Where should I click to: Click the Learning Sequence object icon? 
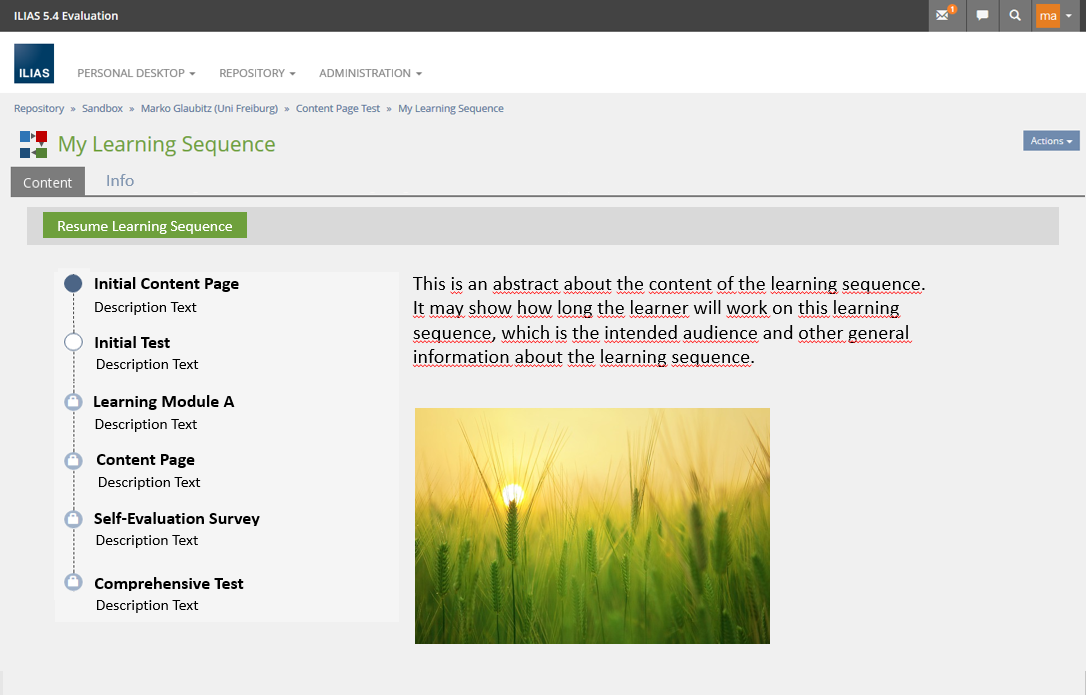click(33, 144)
